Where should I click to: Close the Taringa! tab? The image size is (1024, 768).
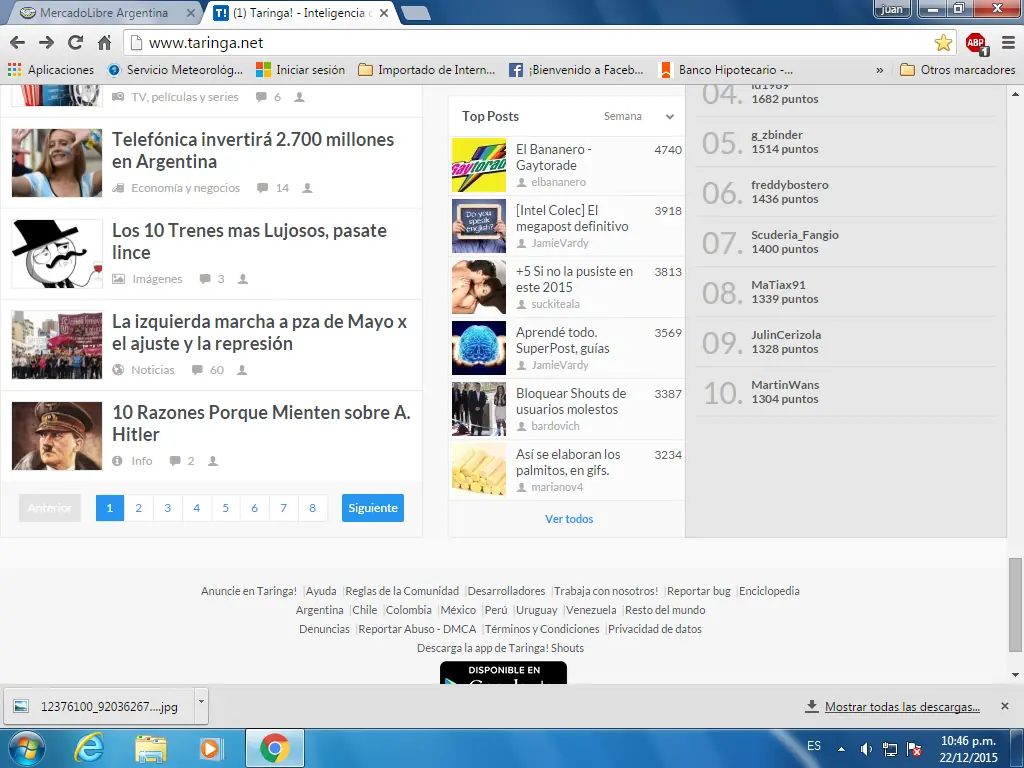coord(384,12)
